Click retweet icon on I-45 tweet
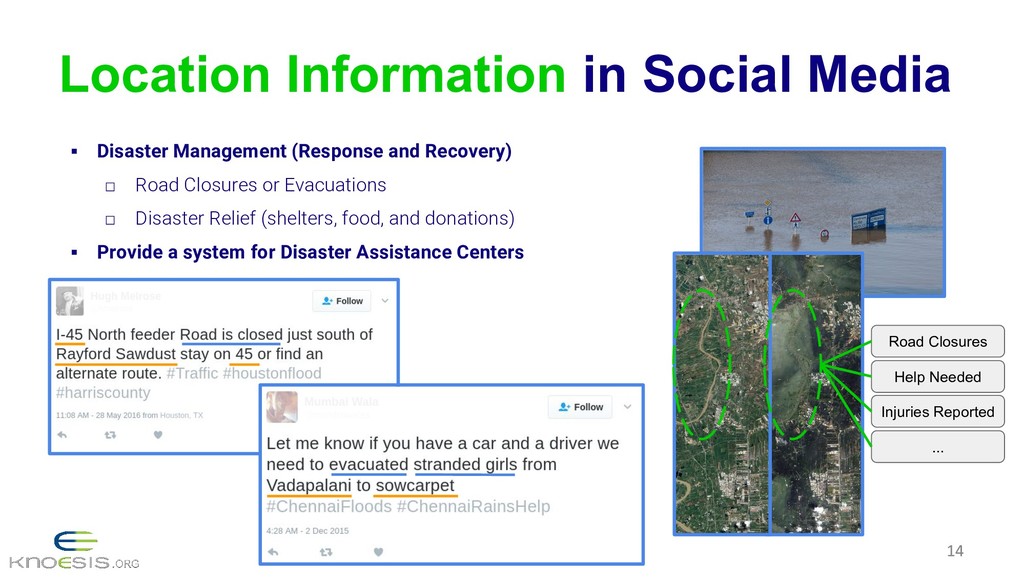This screenshot has height=577, width=1024. click(x=110, y=435)
